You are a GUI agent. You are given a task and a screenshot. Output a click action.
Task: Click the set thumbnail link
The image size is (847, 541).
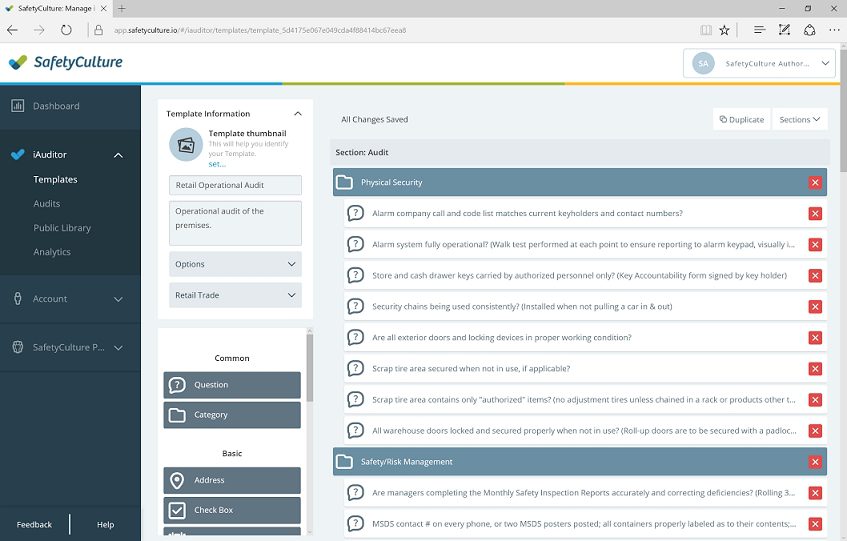[217, 164]
